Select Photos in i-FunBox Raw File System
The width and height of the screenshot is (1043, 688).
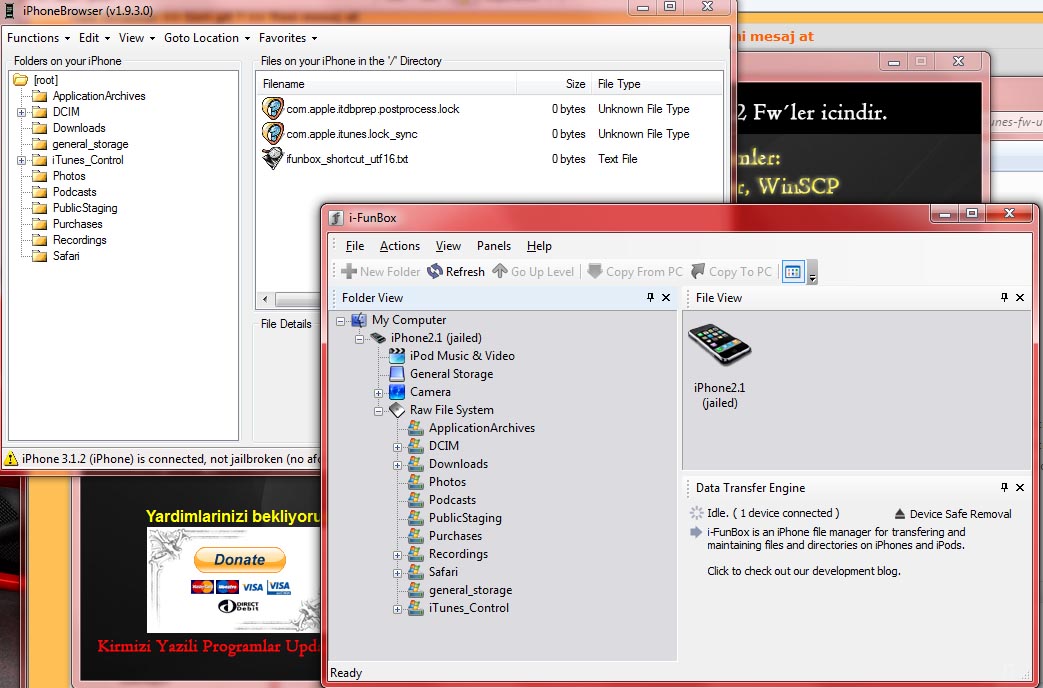[x=447, y=482]
